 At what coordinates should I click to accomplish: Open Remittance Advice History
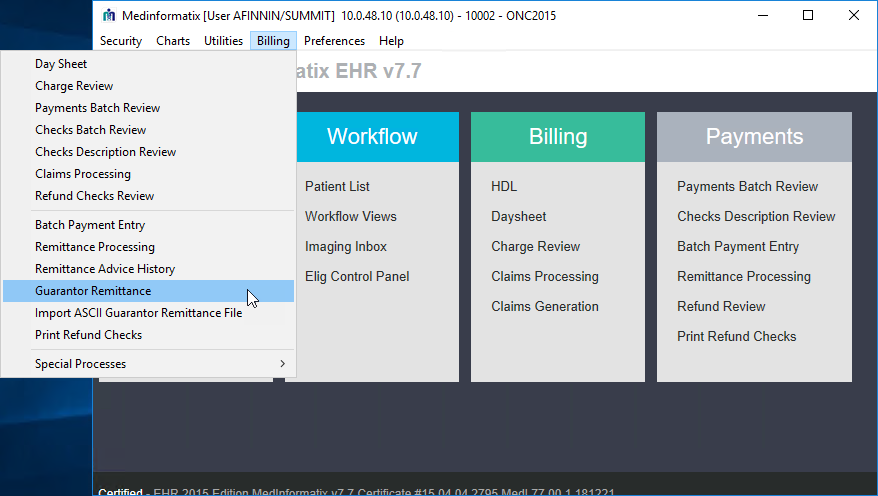click(148, 269)
